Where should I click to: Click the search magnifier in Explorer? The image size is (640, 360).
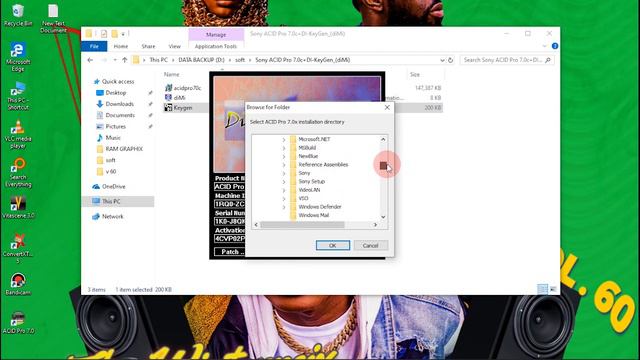tap(548, 60)
